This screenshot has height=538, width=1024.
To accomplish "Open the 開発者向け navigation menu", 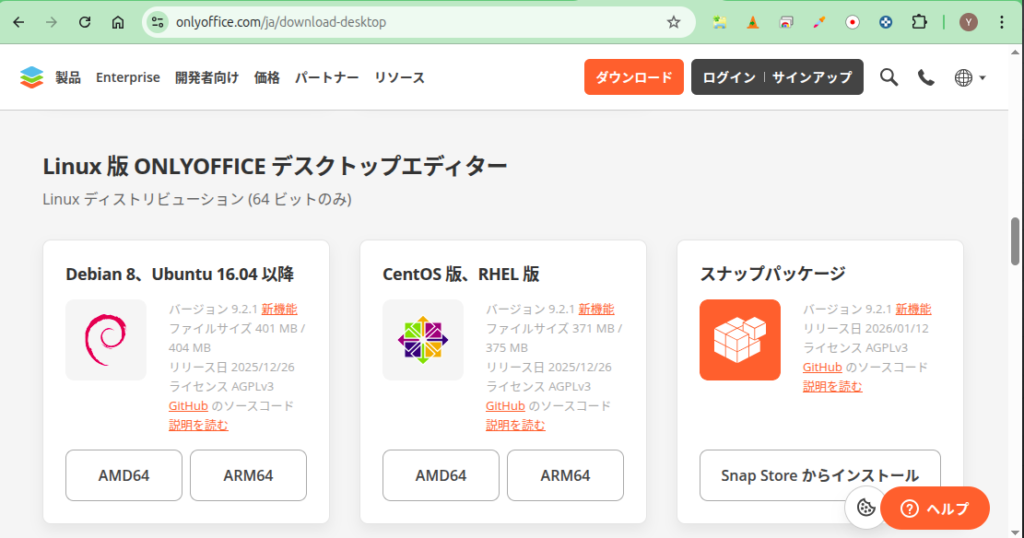I will coord(207,77).
